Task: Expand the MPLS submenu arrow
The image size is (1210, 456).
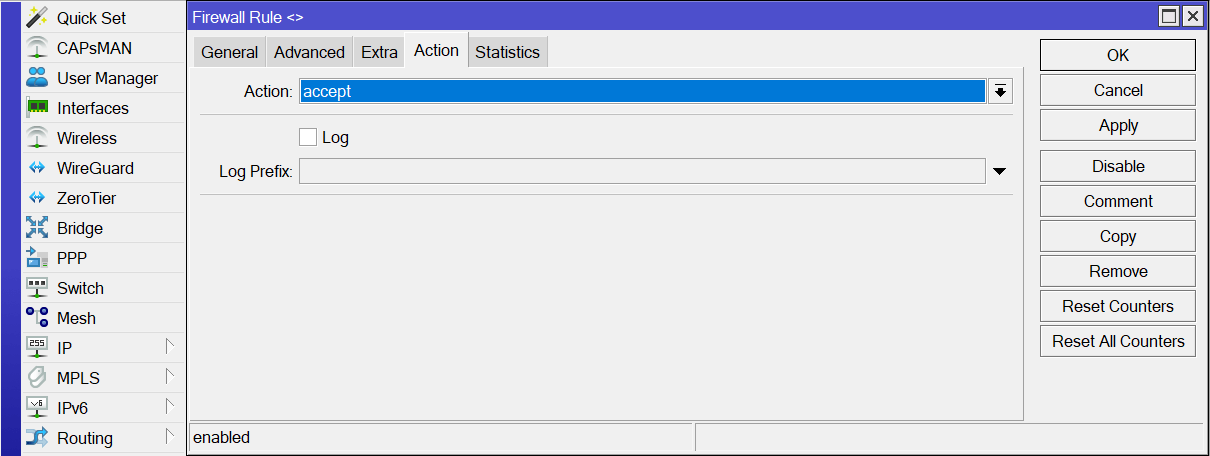Action: point(170,377)
